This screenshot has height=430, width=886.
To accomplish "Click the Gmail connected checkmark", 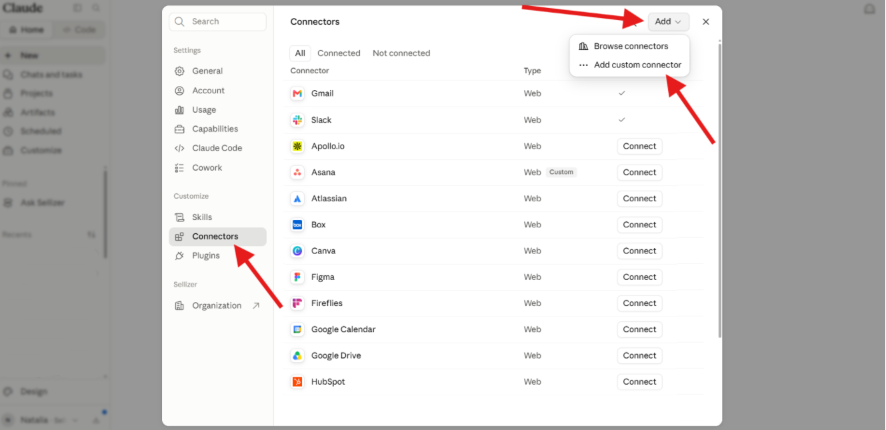I will click(622, 93).
